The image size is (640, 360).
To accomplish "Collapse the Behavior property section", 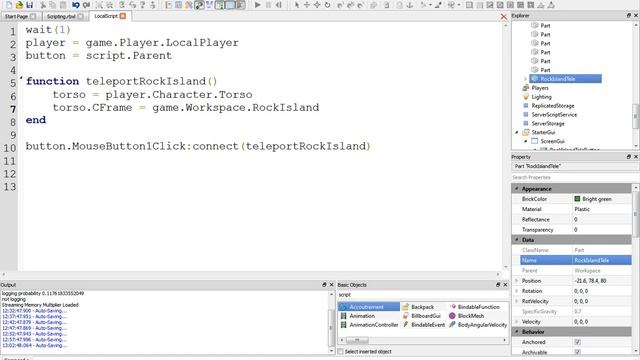I will click(x=517, y=331).
